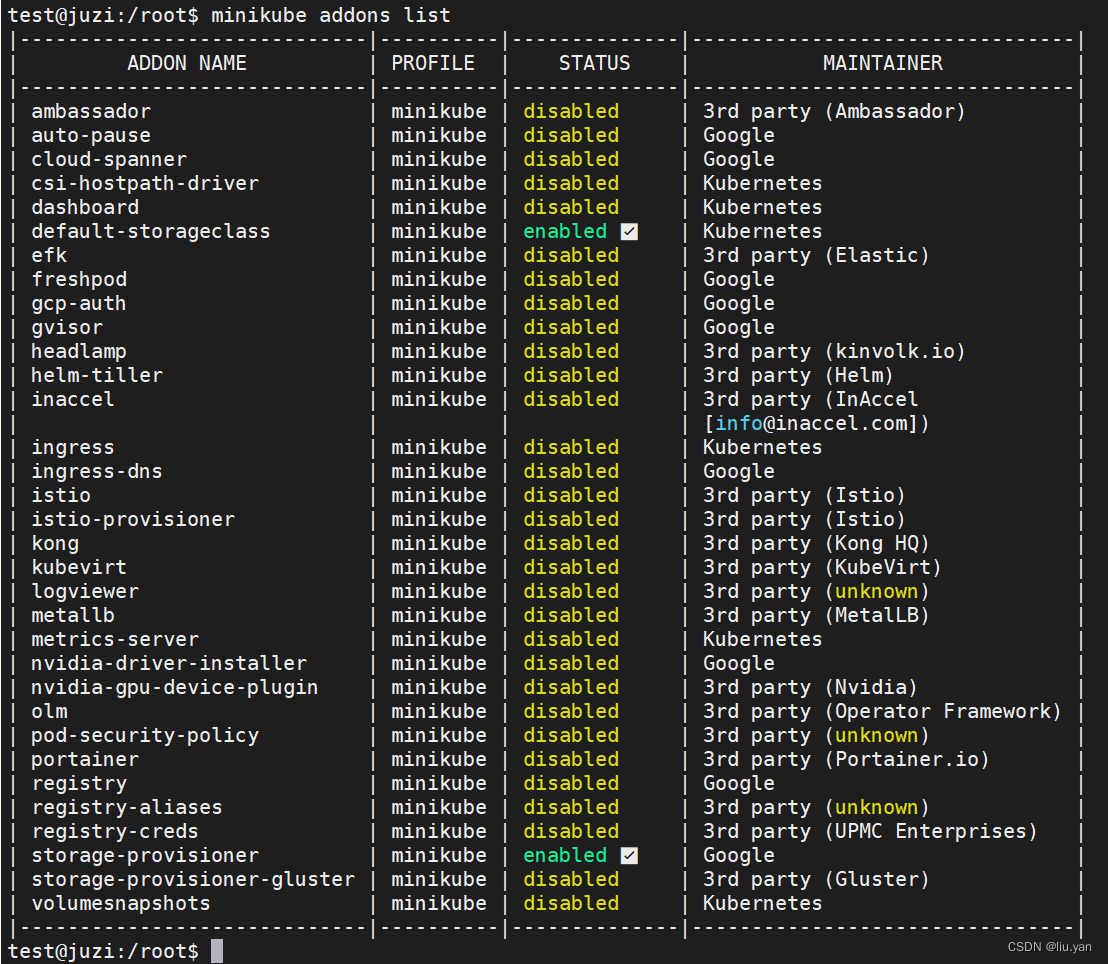Click the ADDON NAME column header
The height and width of the screenshot is (964, 1108).
(187, 63)
